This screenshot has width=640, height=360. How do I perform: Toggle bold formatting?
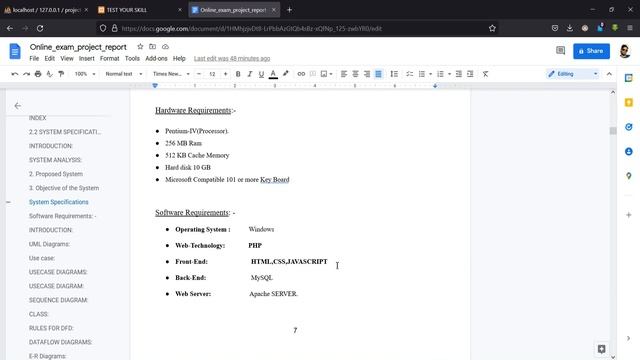[x=238, y=74]
